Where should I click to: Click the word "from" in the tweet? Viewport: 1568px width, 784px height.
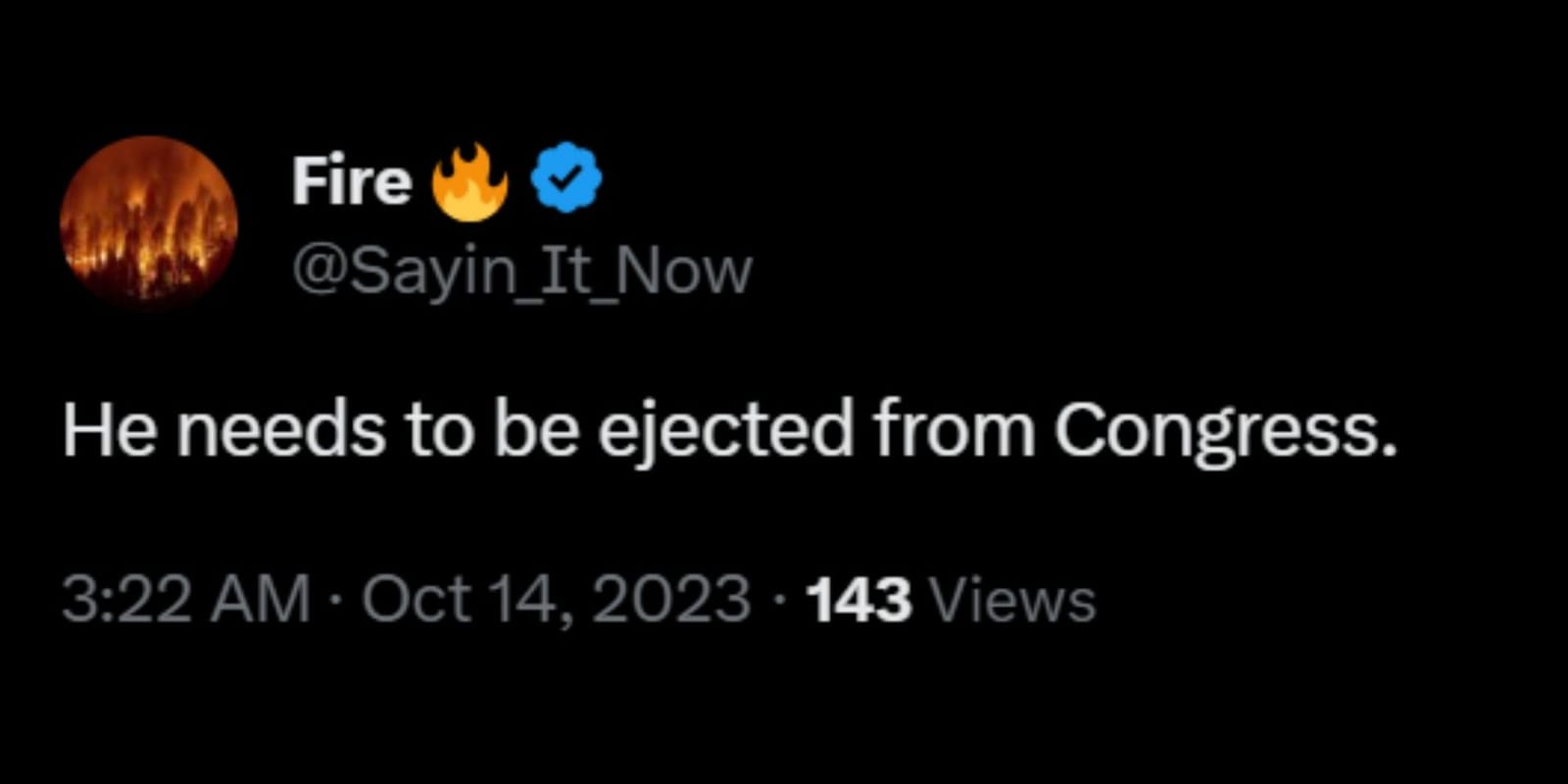[x=954, y=431]
